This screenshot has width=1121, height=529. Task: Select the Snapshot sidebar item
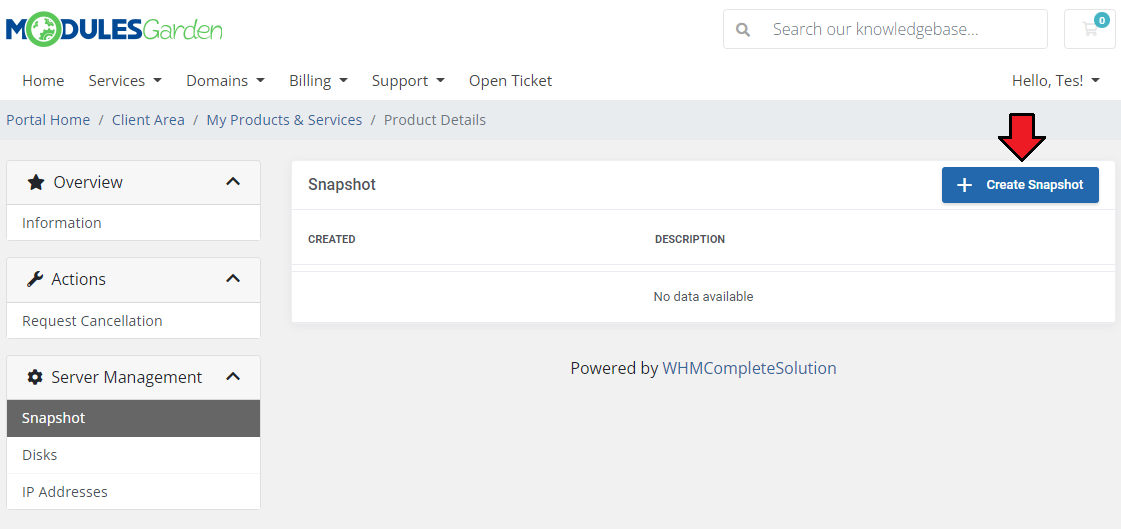(x=134, y=418)
